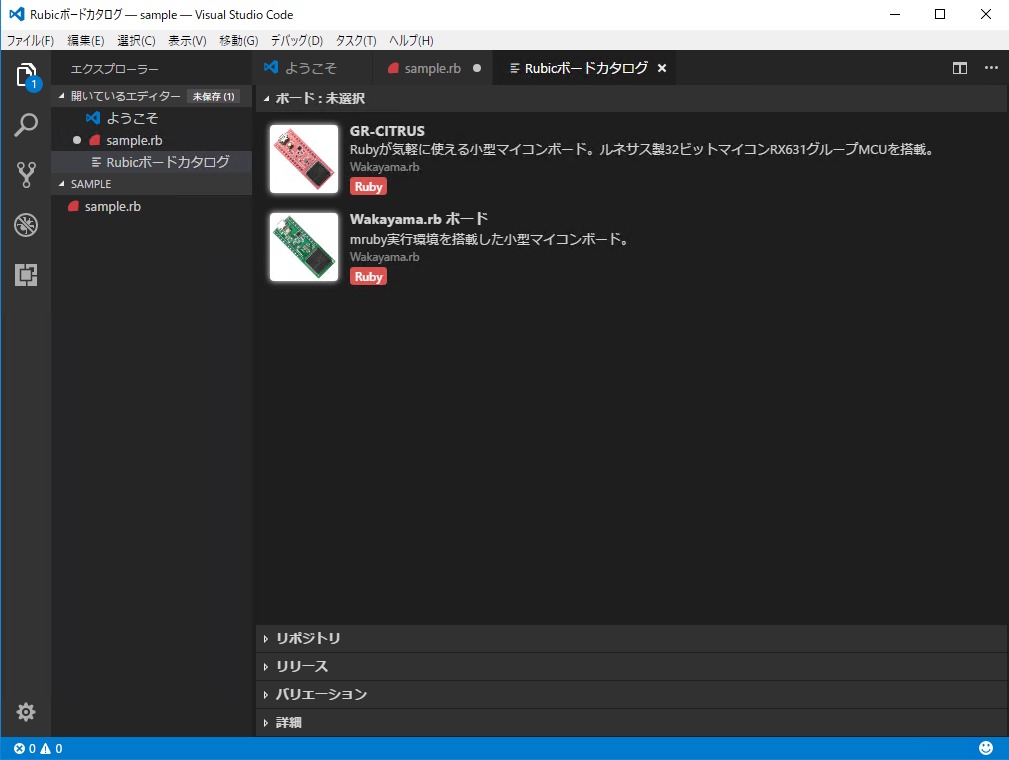Open the Manage gear icon

tap(26, 712)
